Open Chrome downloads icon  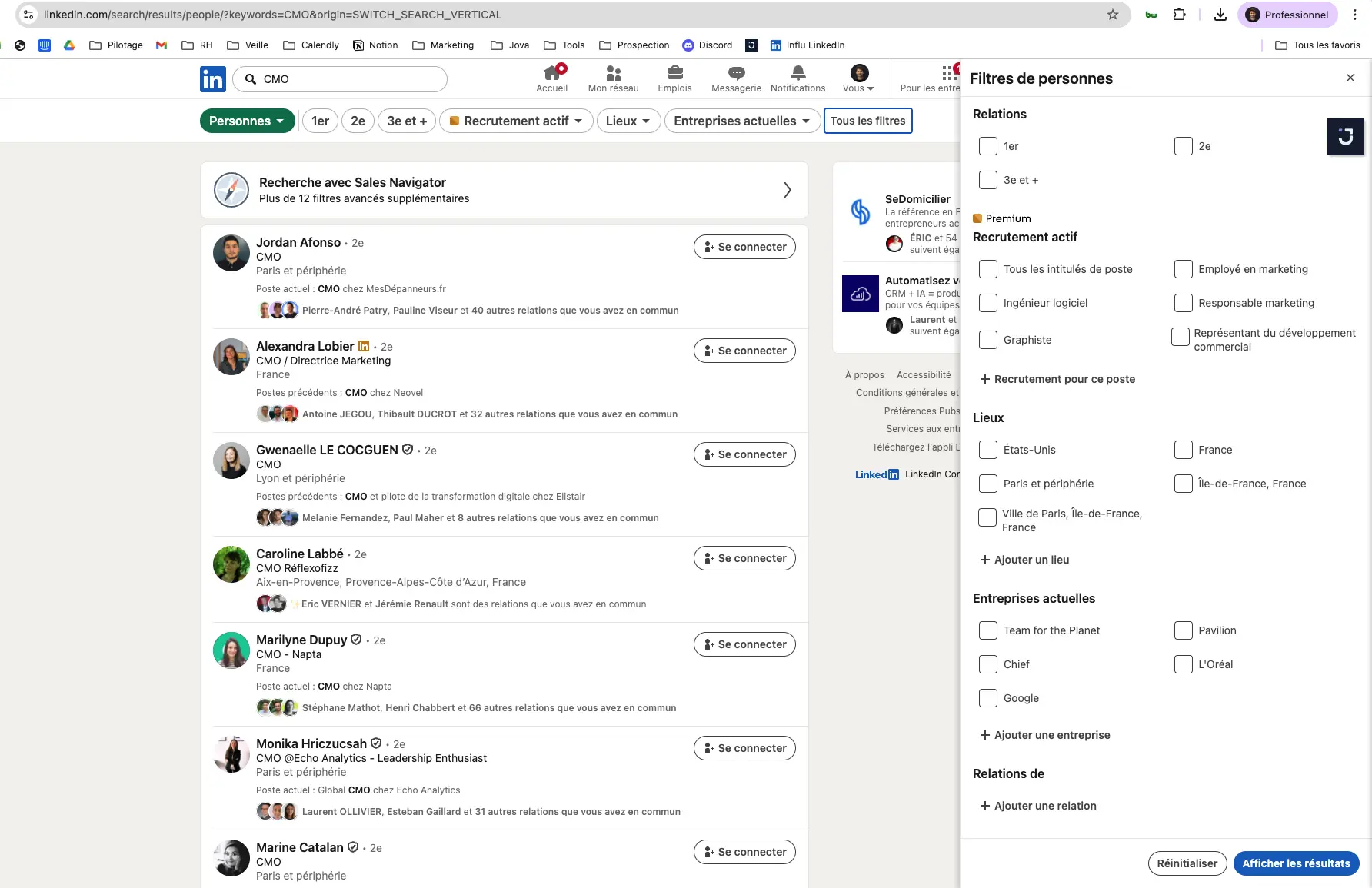click(1220, 15)
